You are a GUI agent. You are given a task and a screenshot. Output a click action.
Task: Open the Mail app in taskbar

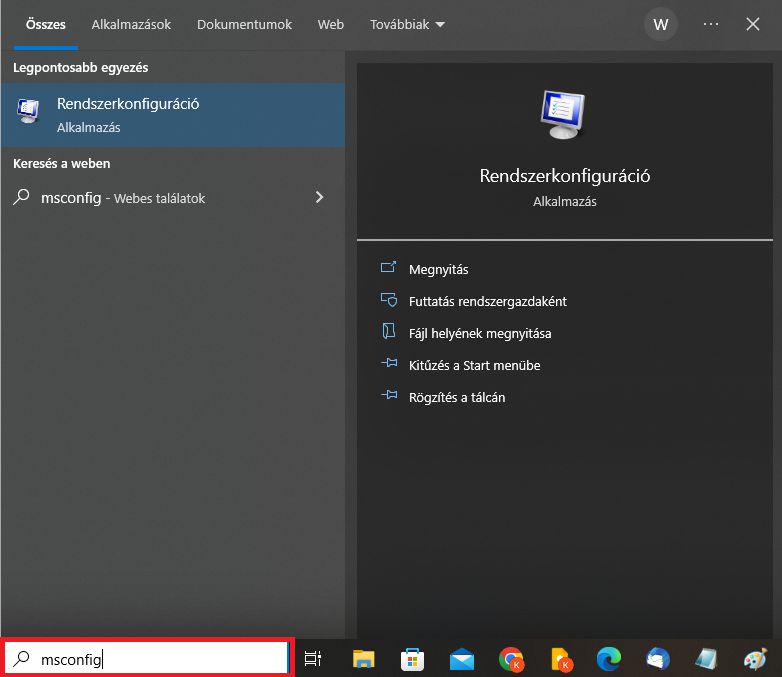461,659
